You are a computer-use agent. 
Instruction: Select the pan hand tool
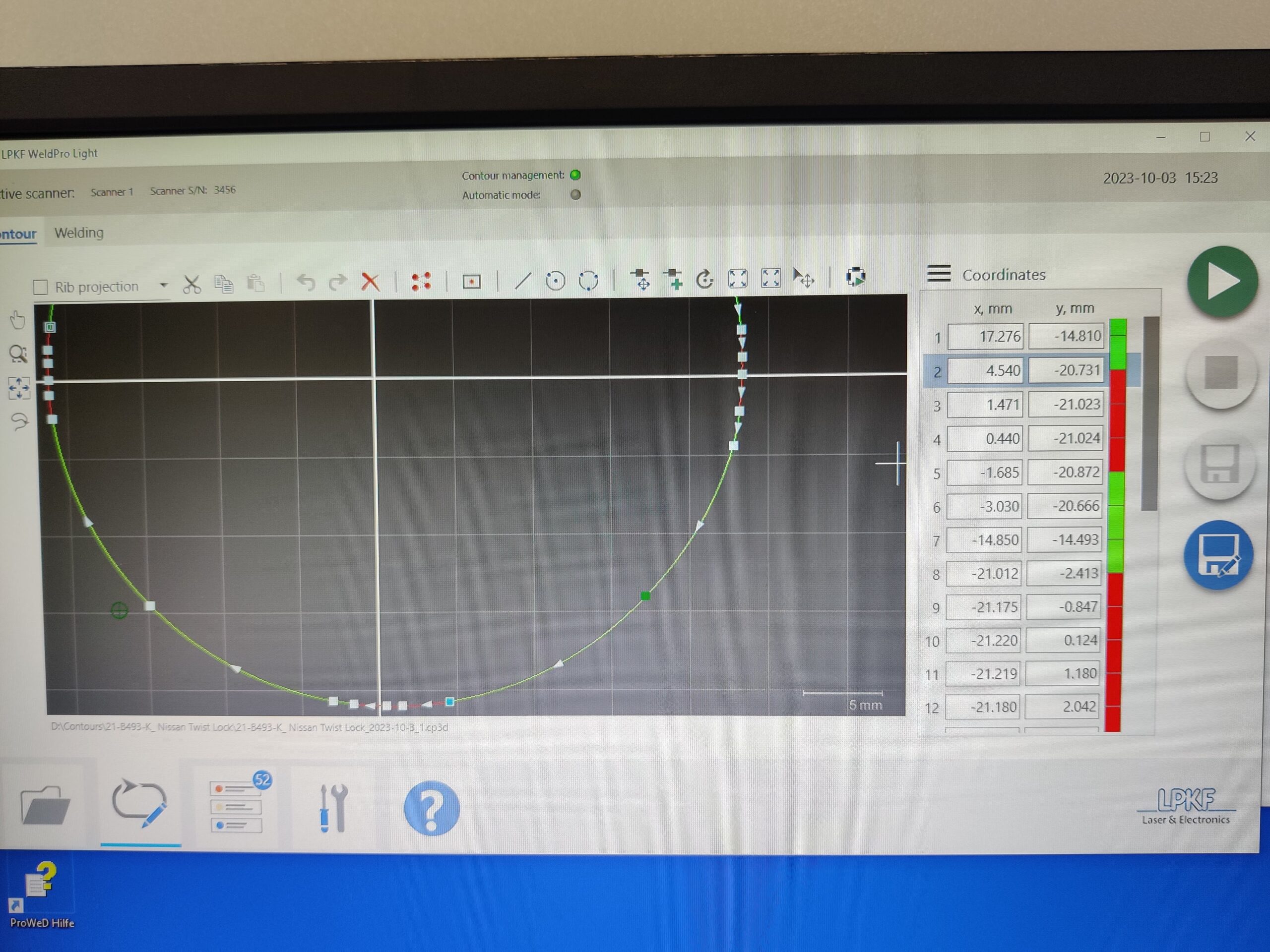tap(18, 320)
